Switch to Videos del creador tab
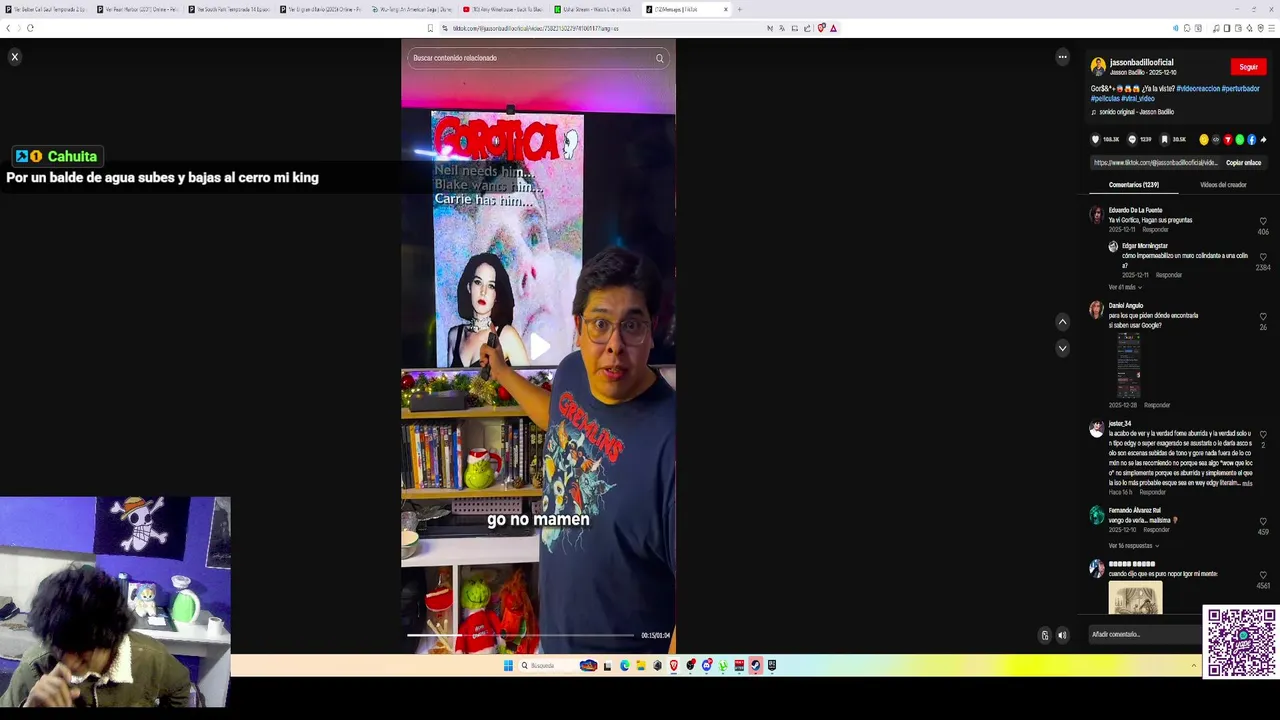This screenshot has height=720, width=1280. pos(1223,185)
